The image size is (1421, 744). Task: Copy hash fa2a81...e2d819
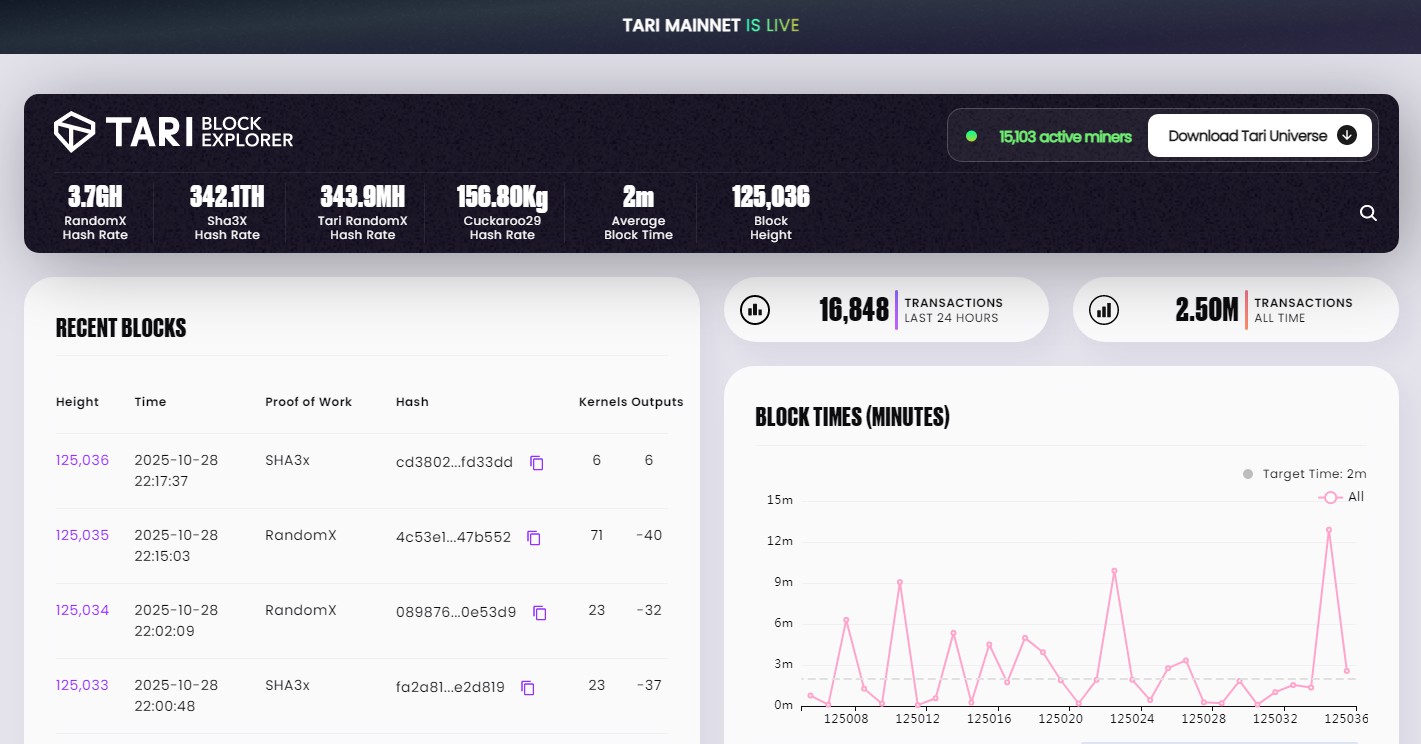click(528, 688)
